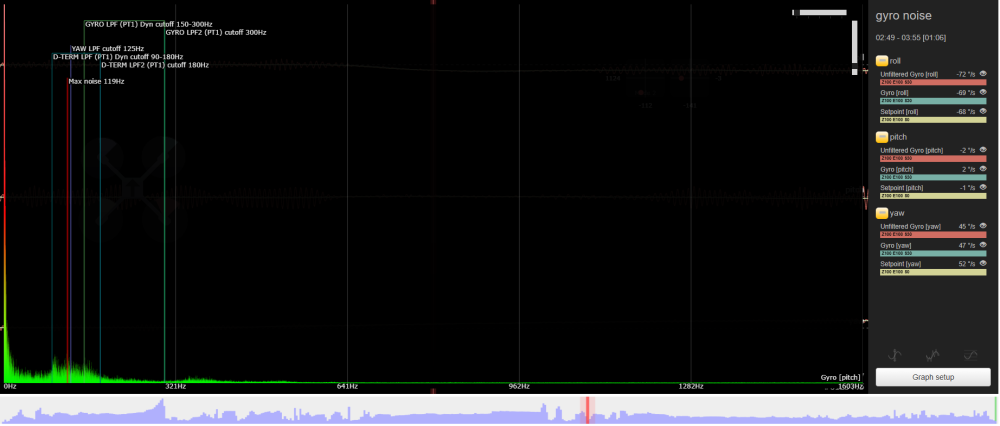
Task: Select the Unfiltered Gyro [pitch] color bar
Action: coord(932,158)
